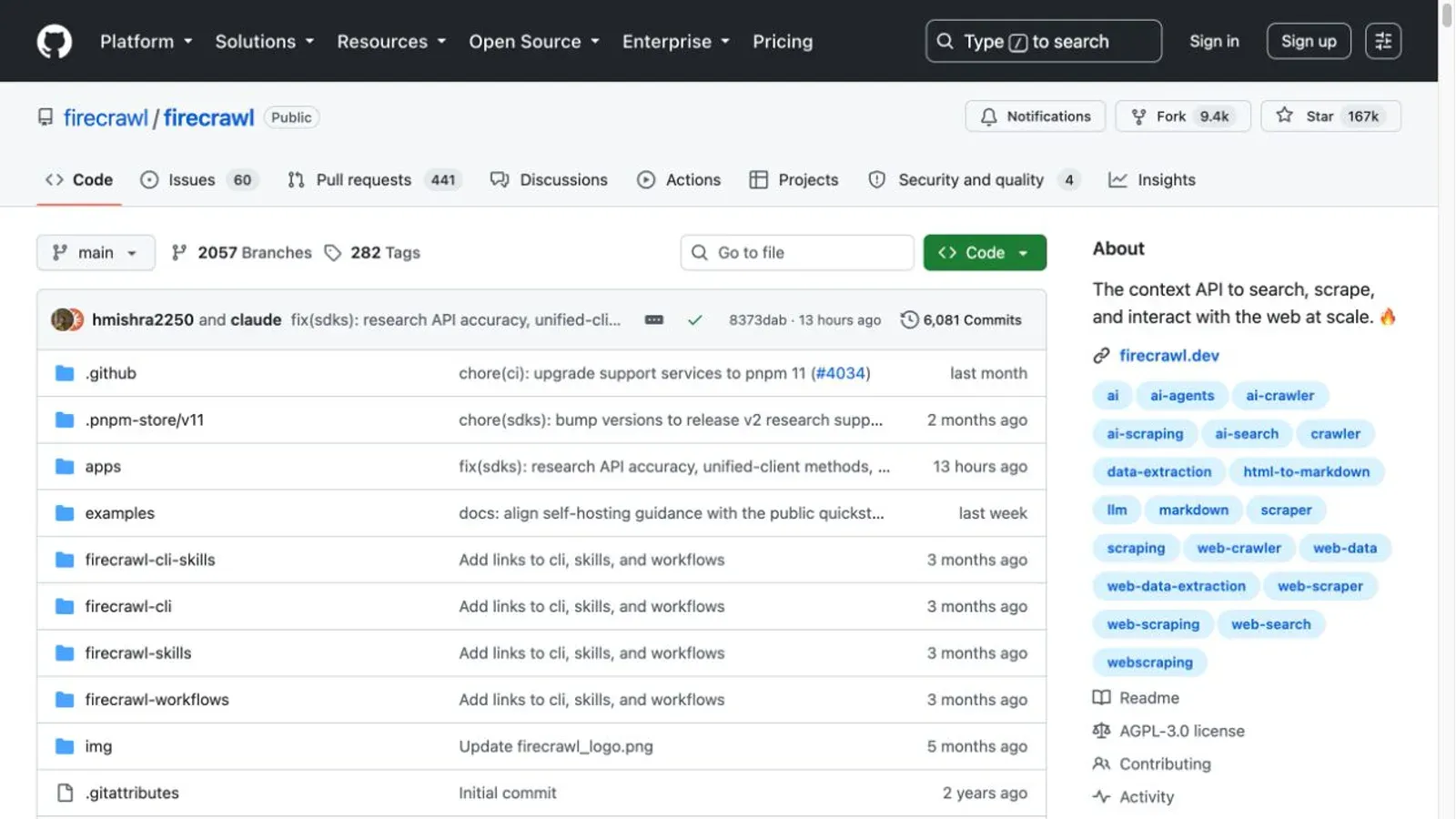This screenshot has height=819, width=1456.
Task: Click the link icon beside firecrawl.dev
Action: [1101, 356]
